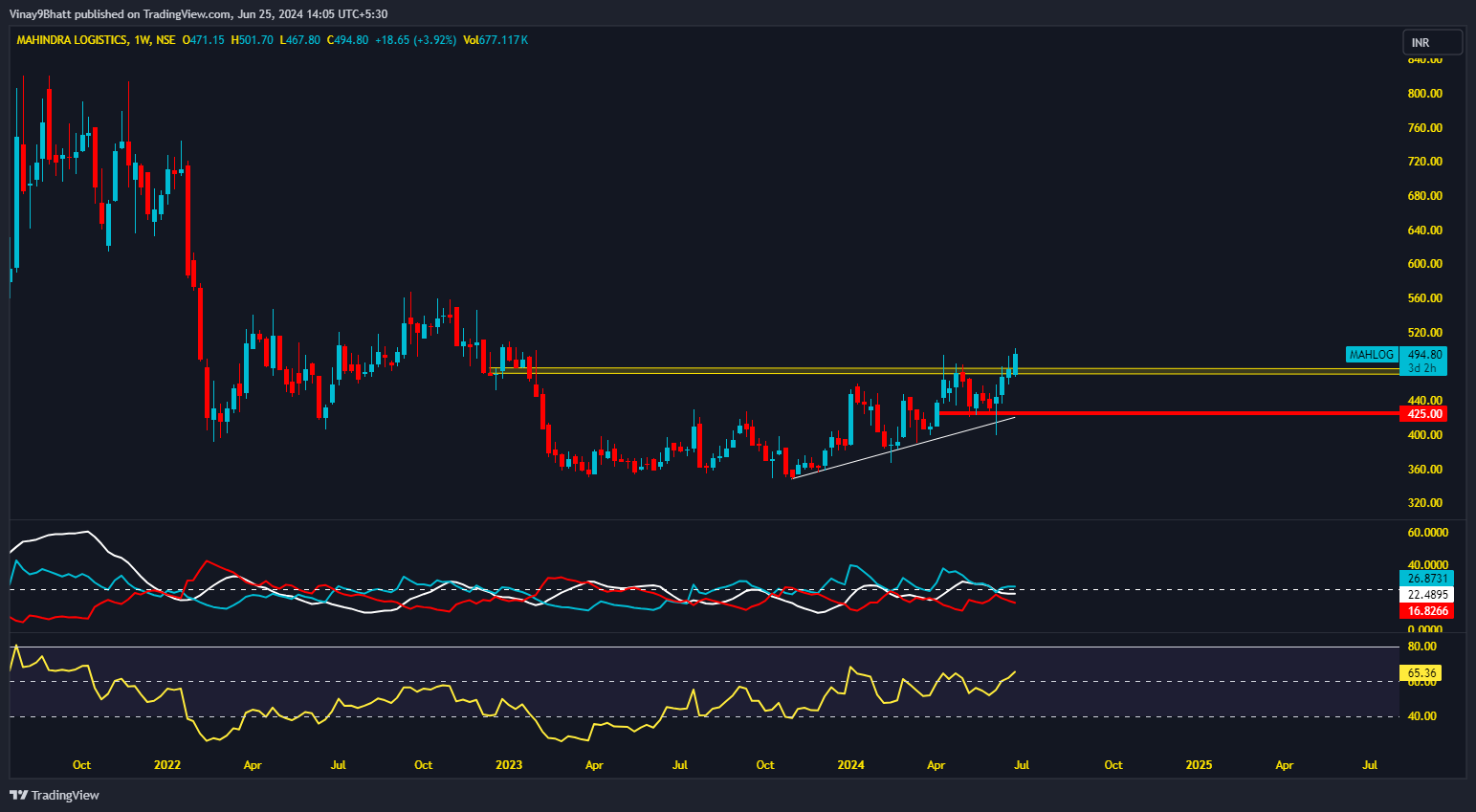
Task: Click the 2023 label on time axis
Action: pyautogui.click(x=509, y=765)
